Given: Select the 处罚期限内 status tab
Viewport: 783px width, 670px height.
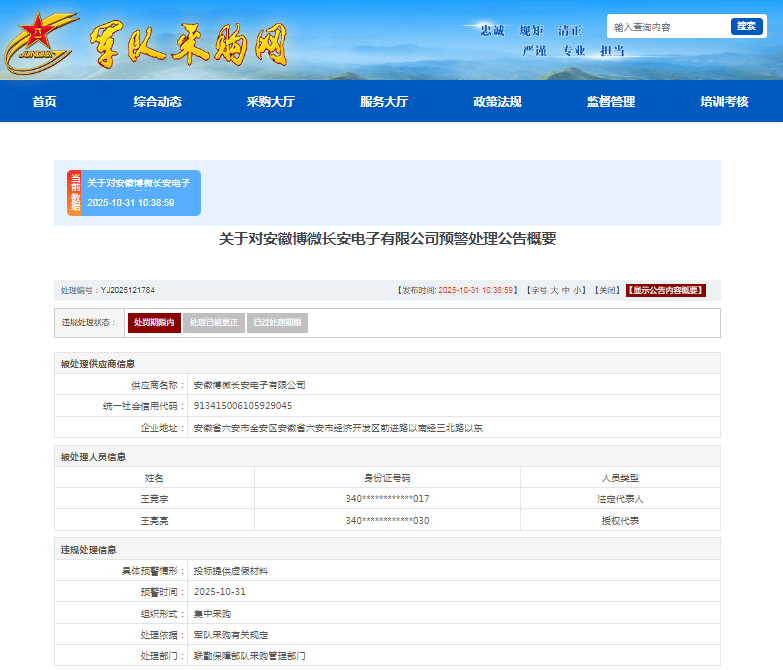Looking at the screenshot, I should point(154,323).
